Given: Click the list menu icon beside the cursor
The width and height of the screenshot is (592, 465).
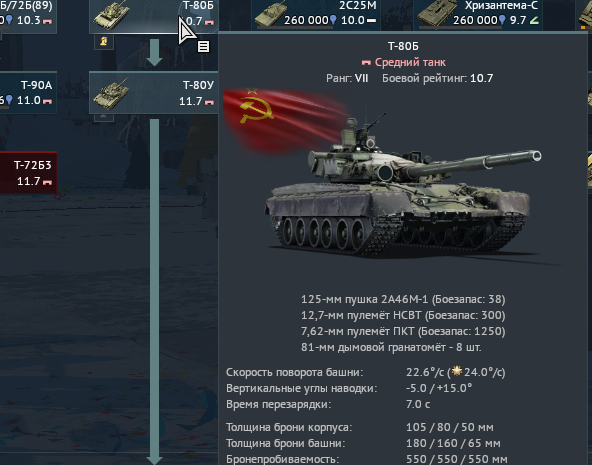Looking at the screenshot, I should (204, 47).
